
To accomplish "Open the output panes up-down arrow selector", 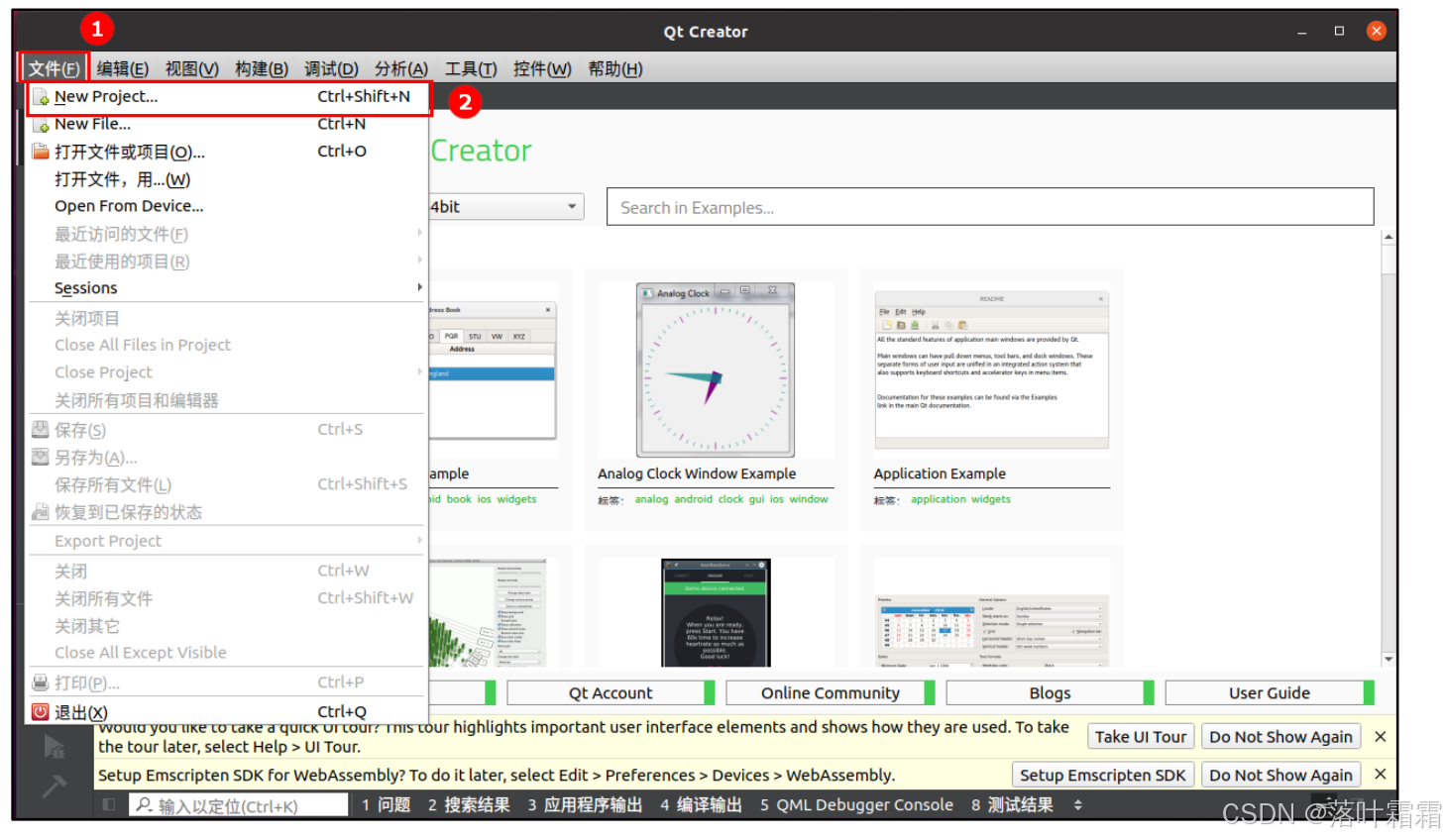I will point(1077,805).
